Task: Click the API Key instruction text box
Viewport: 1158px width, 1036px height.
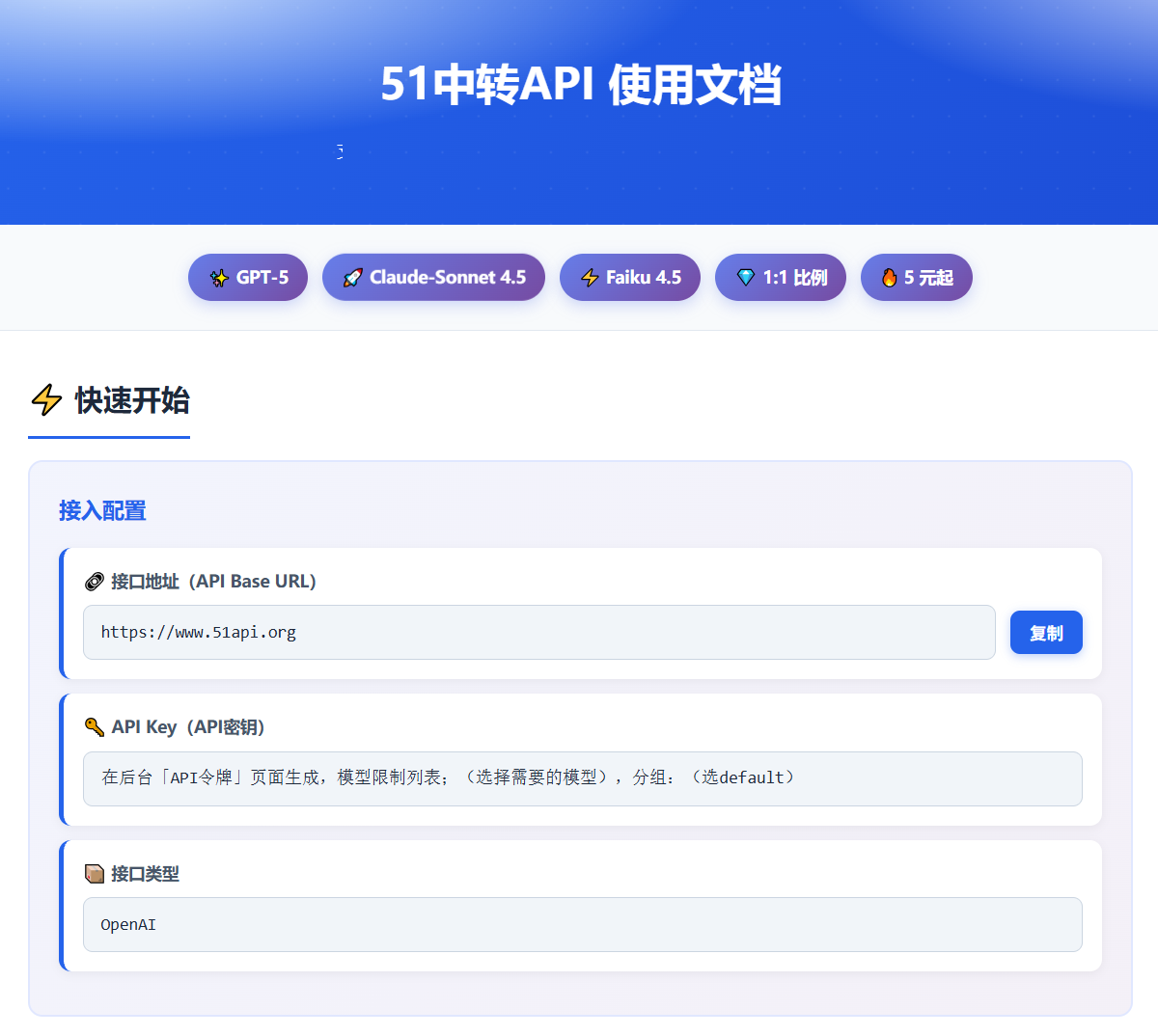Action: 582,778
